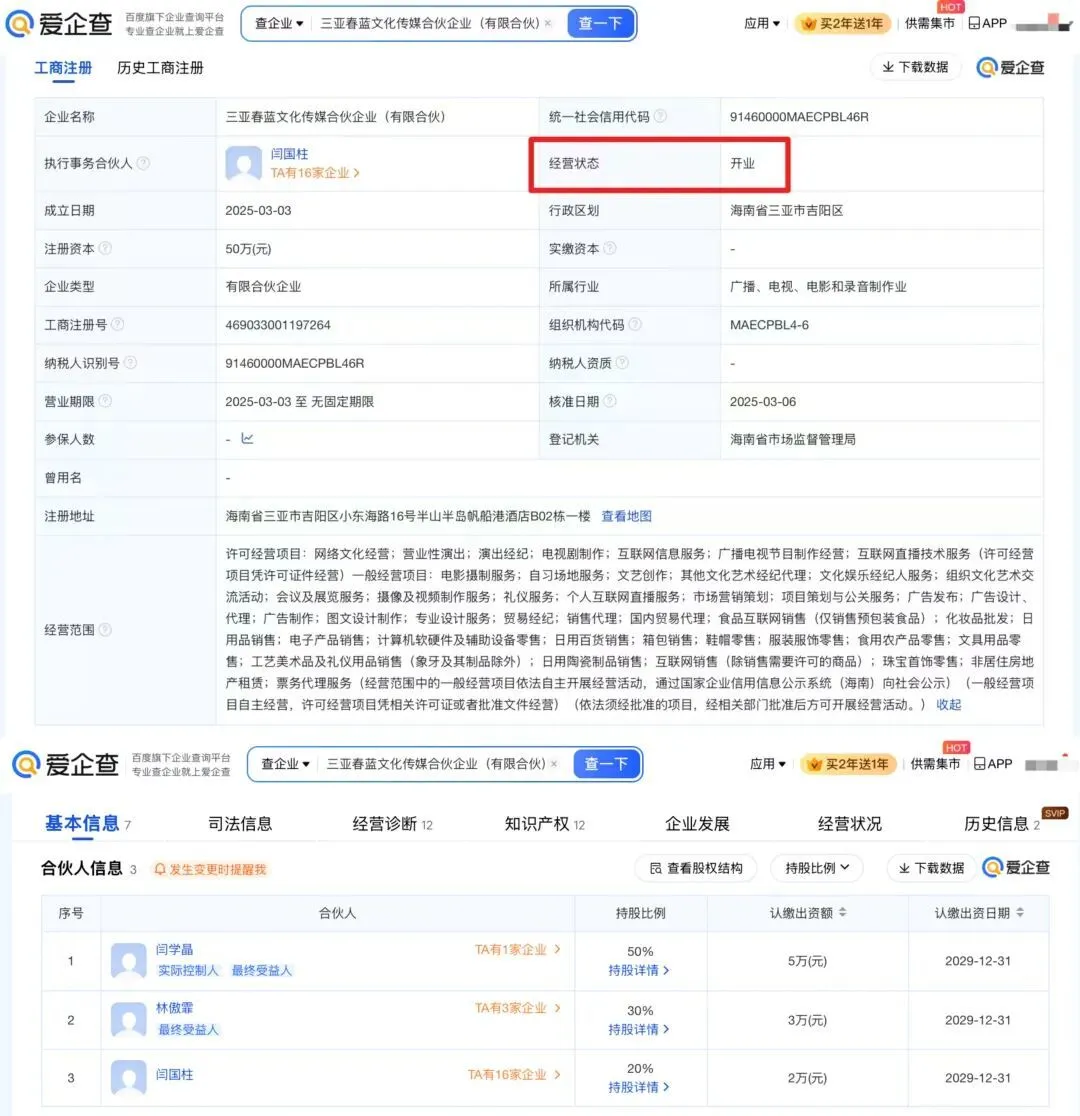
Task: Expand the 应用 menu in top header
Action: pos(762,23)
